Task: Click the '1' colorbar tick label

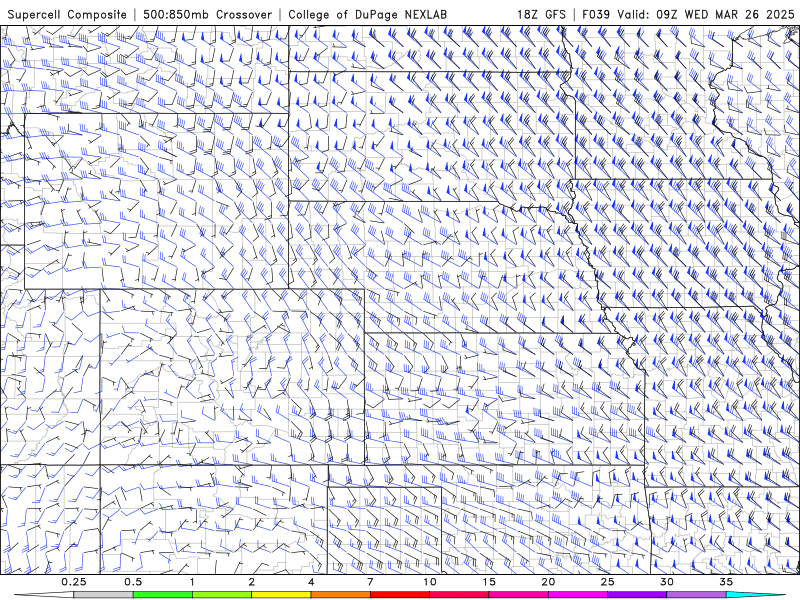Action: (x=192, y=582)
